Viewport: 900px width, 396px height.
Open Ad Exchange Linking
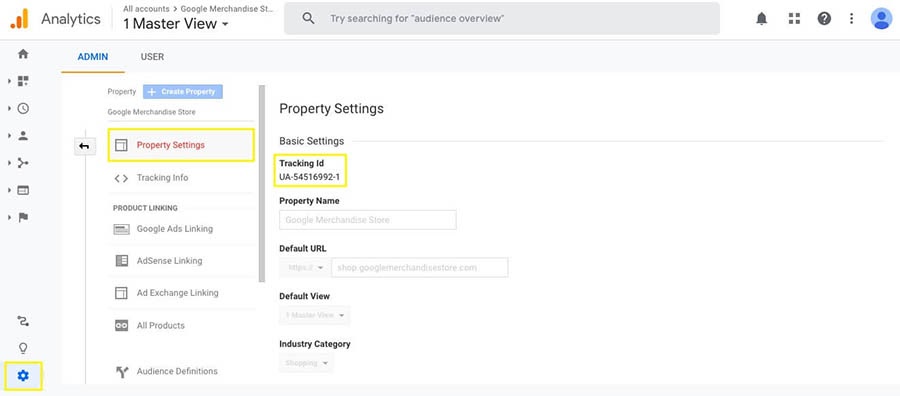point(181,293)
